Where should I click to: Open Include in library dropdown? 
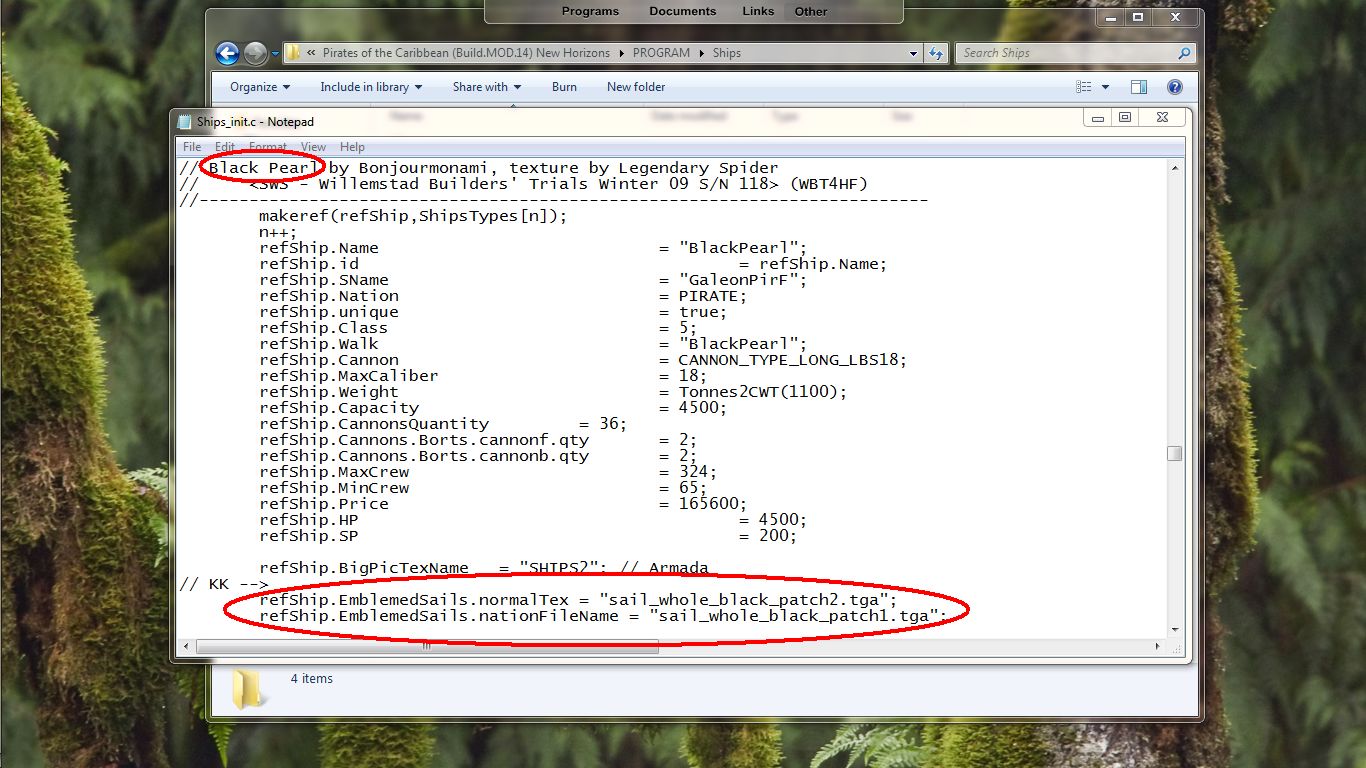pyautogui.click(x=371, y=87)
